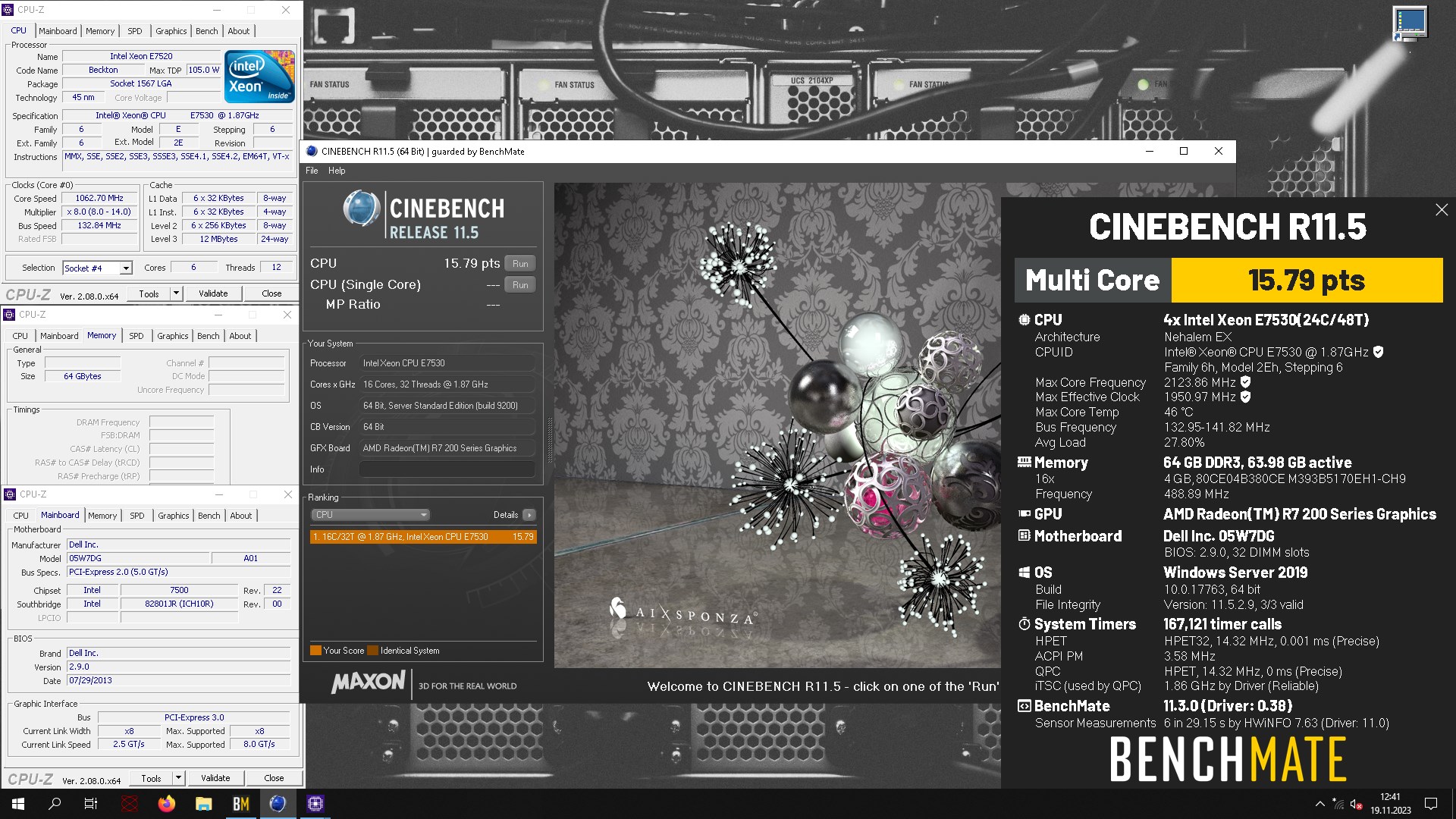Open About tab in top CPU-Z window
Viewport: 1456px width, 819px height.
click(x=239, y=31)
